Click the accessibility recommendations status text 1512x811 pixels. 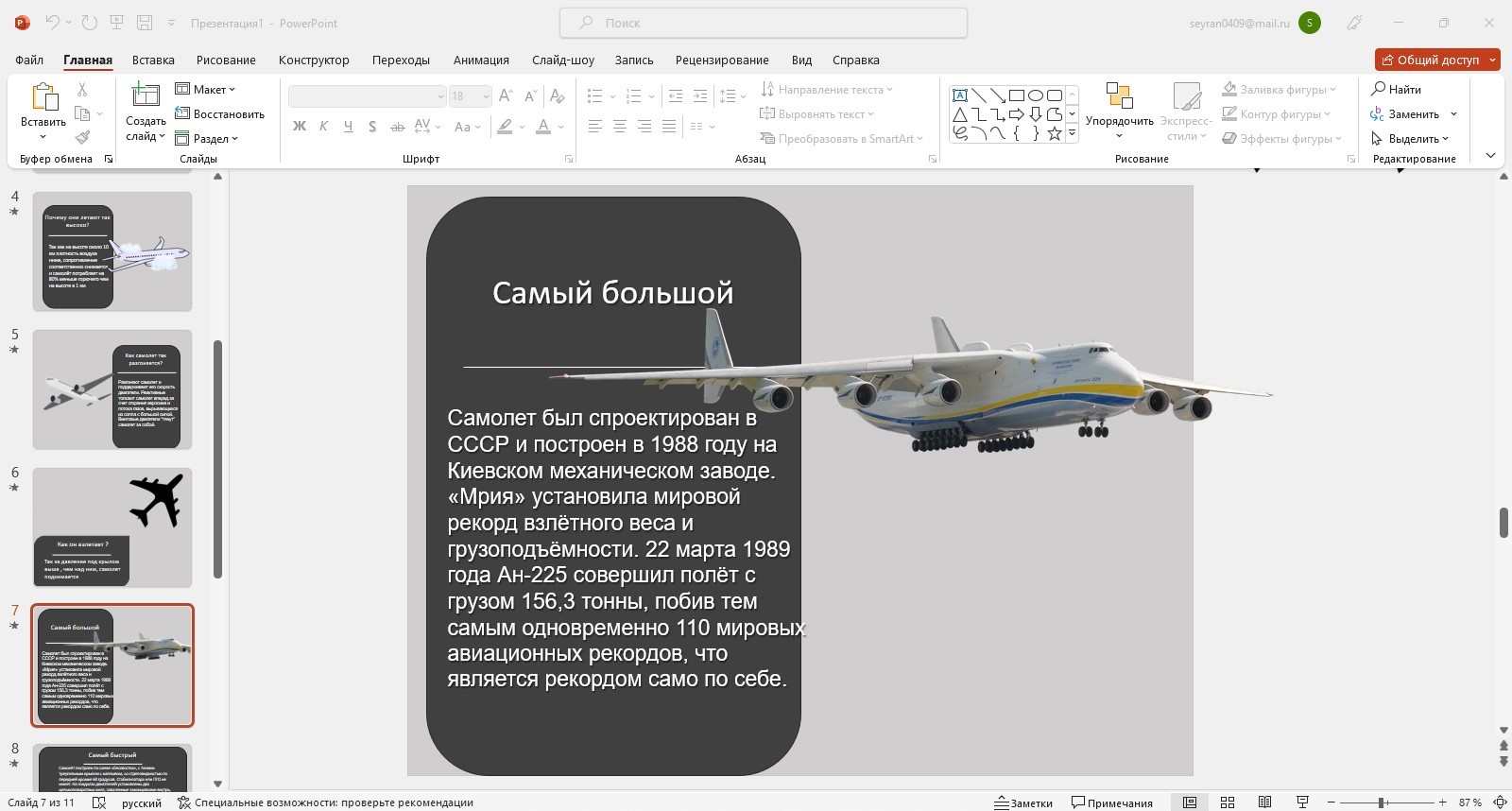[325, 802]
